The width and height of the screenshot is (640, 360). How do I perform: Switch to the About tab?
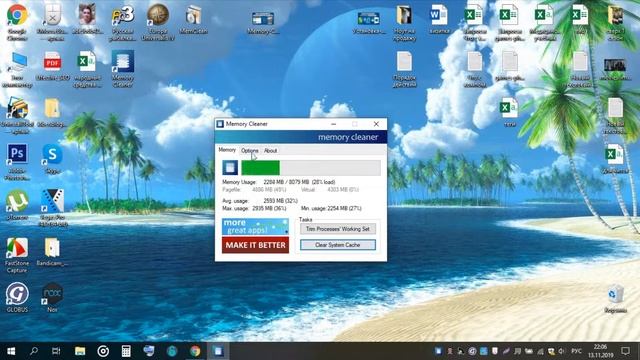pos(270,151)
